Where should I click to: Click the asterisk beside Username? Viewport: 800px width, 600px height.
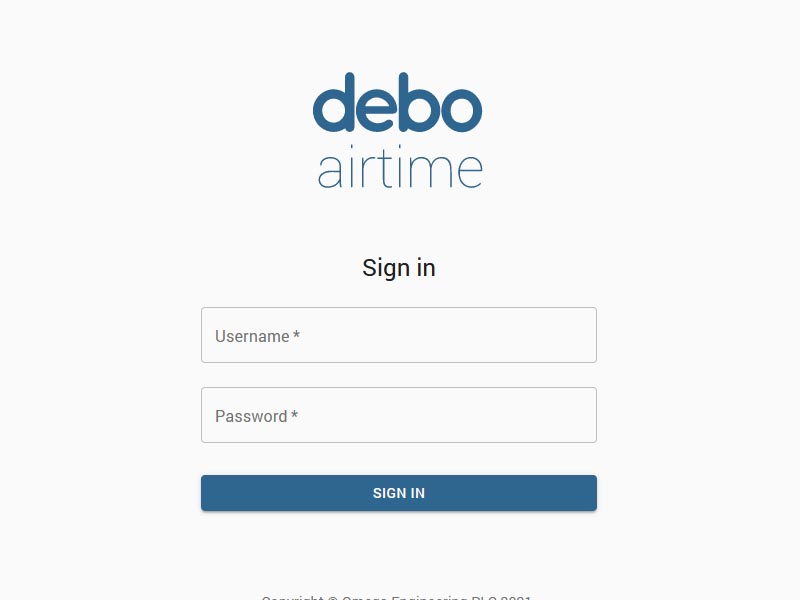point(297,336)
